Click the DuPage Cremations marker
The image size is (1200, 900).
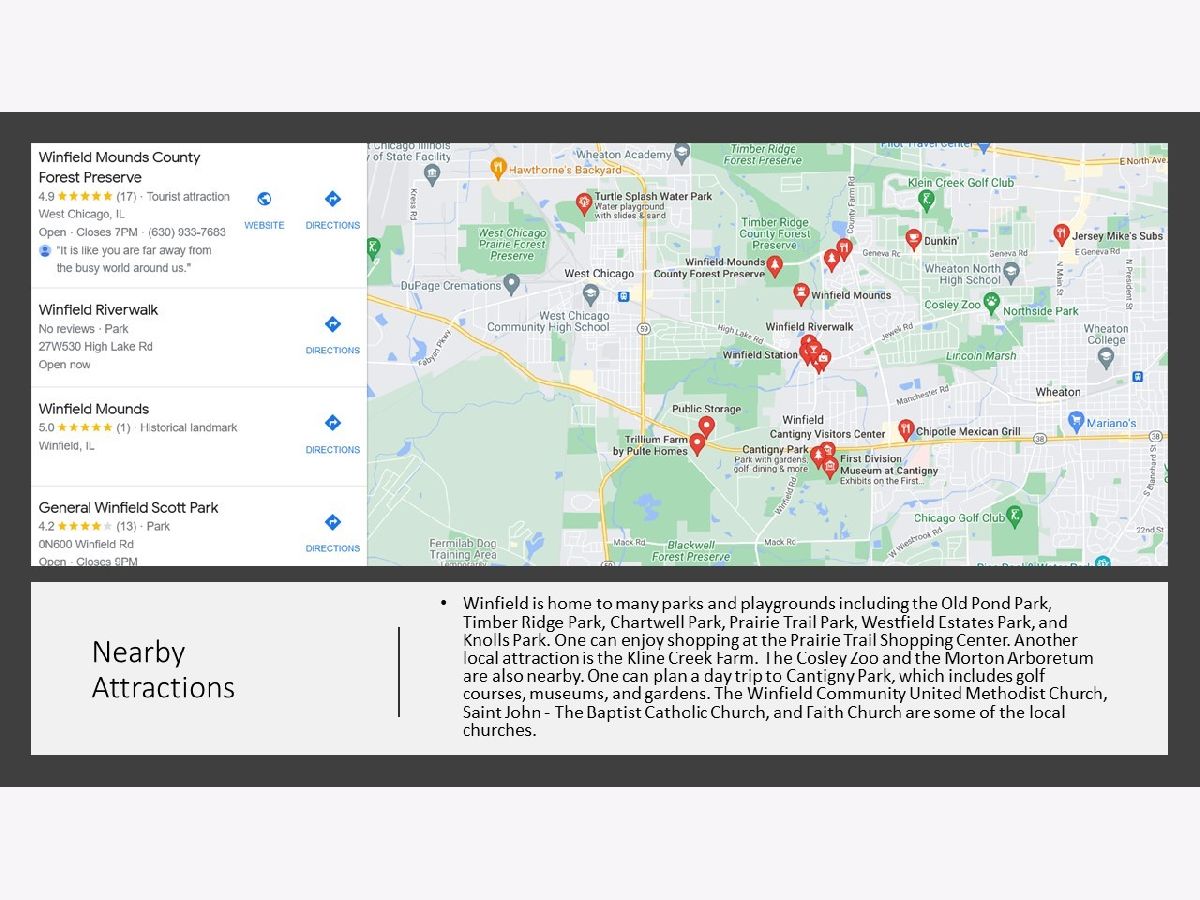(x=512, y=285)
